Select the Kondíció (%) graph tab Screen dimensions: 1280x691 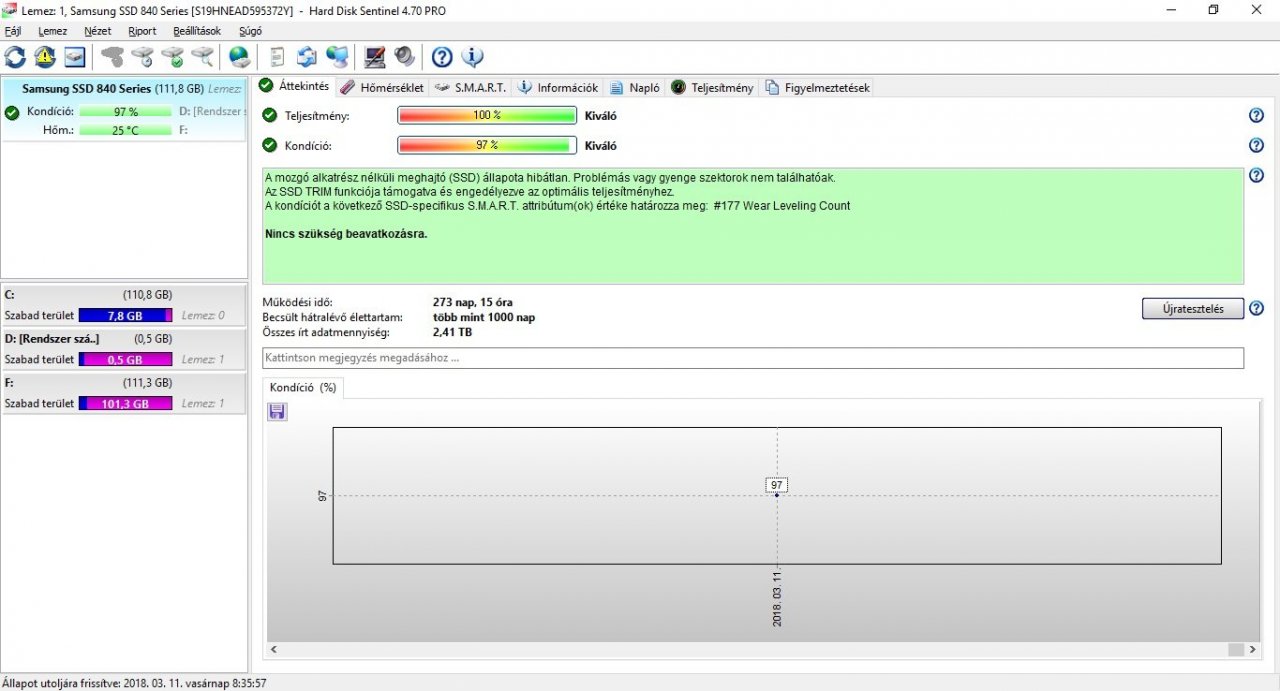303,387
